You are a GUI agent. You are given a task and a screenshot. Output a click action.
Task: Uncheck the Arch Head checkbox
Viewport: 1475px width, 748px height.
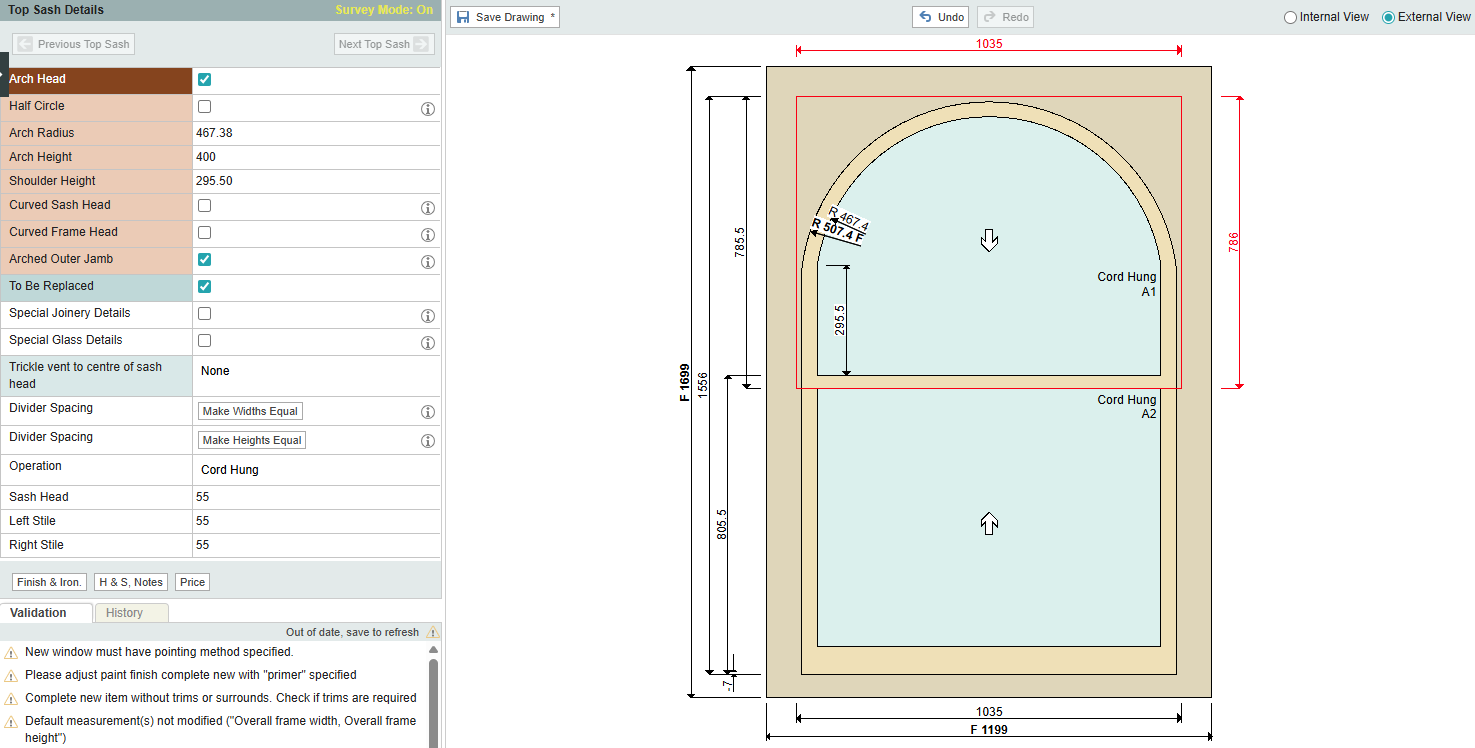click(205, 80)
